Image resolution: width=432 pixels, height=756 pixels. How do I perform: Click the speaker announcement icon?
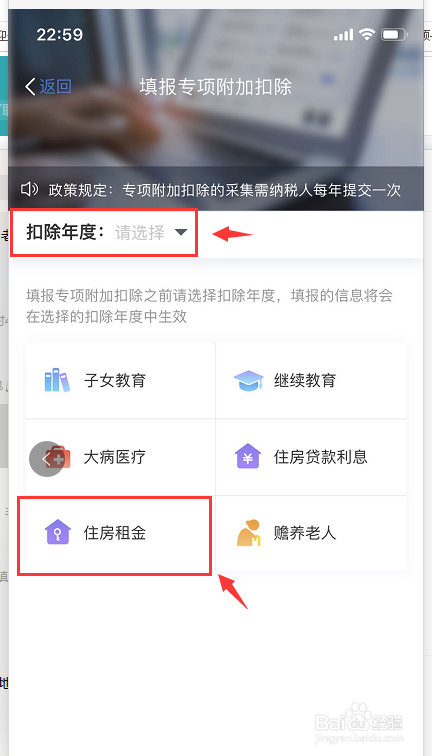(29, 189)
